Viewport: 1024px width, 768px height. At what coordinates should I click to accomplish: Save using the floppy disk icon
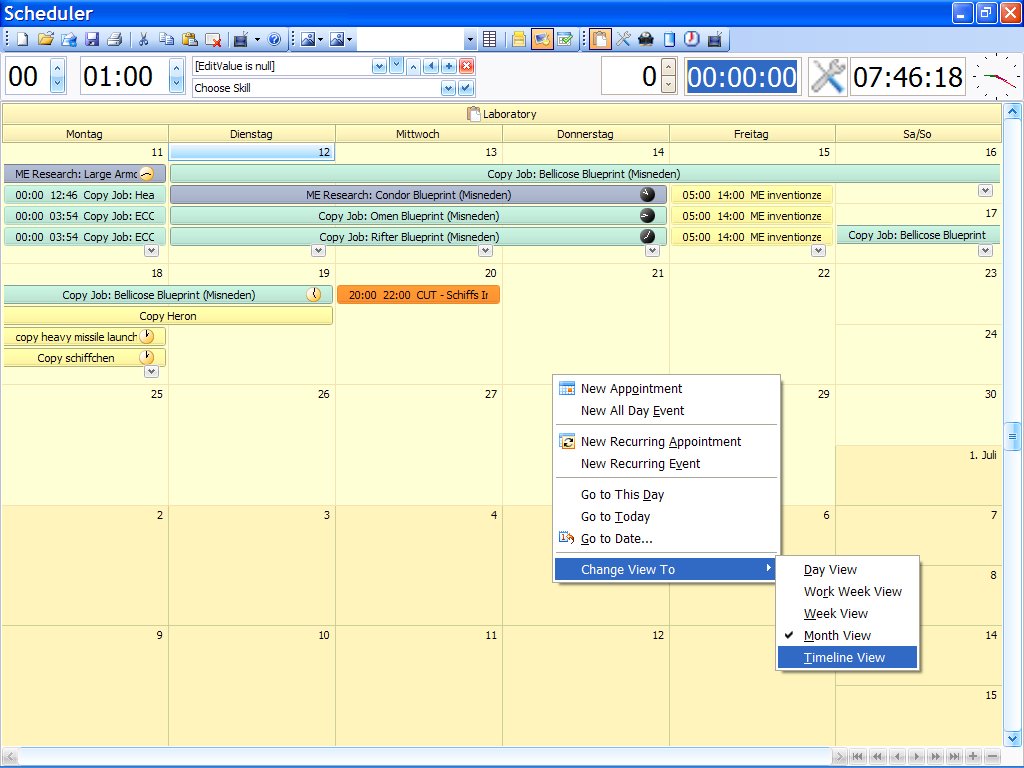tap(92, 40)
